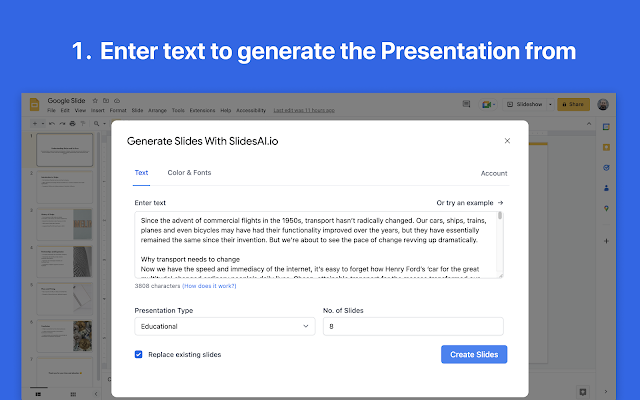Close the Generate Slides dialog

click(507, 141)
